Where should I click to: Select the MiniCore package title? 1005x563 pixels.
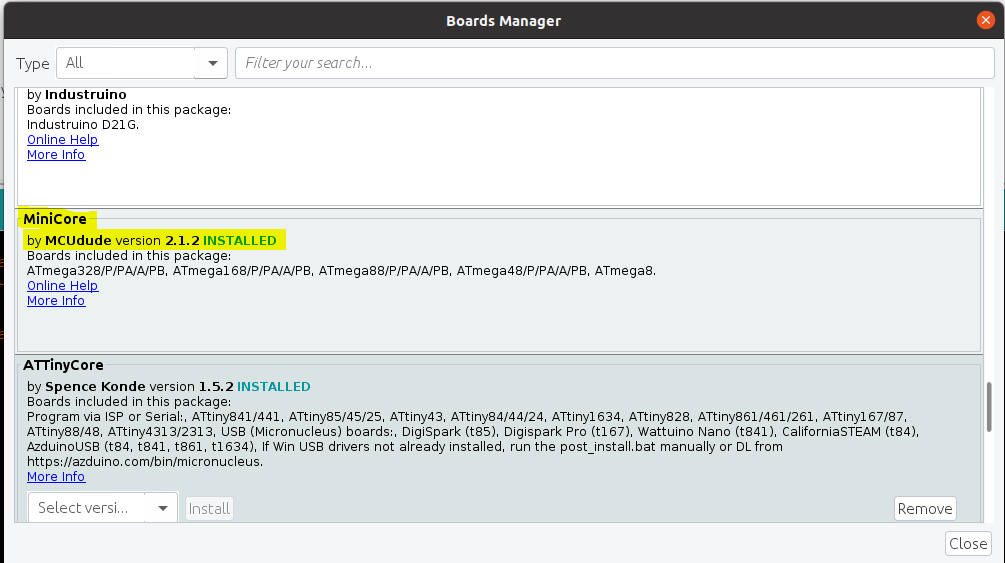point(55,219)
